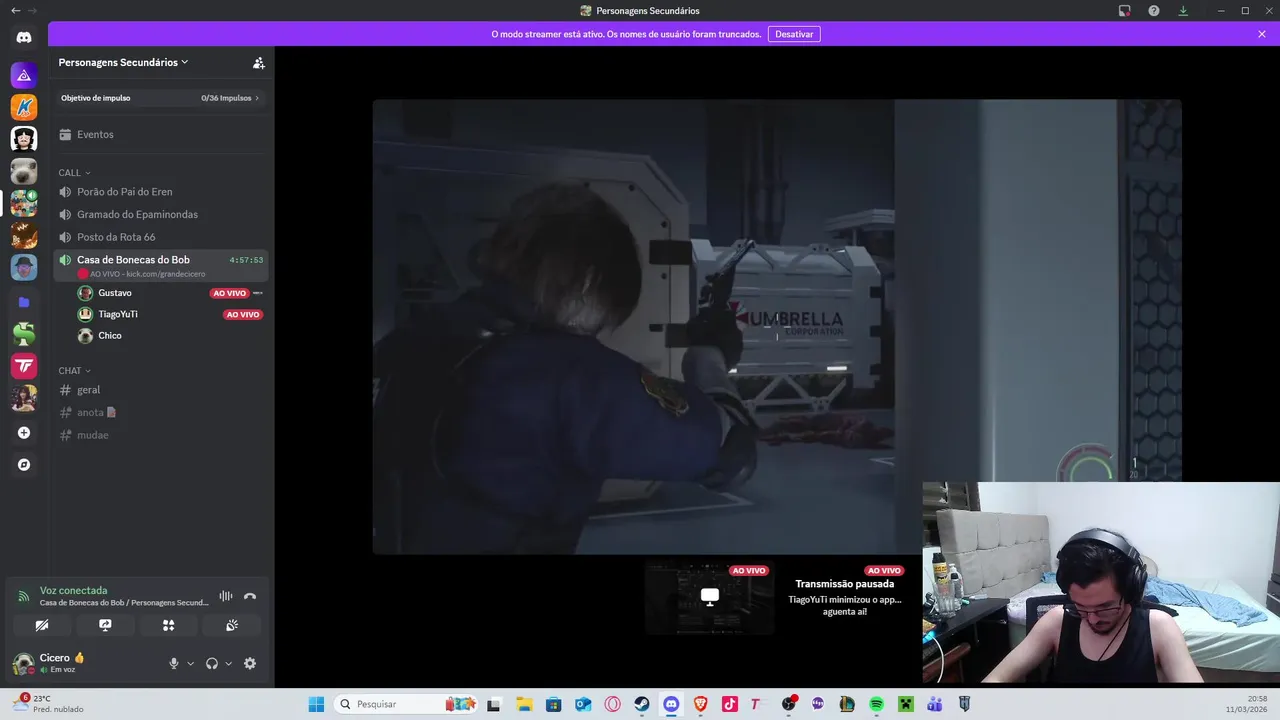Join Gramado do Epaminondas voice channel
Viewport: 1280px width, 720px height.
point(161,214)
